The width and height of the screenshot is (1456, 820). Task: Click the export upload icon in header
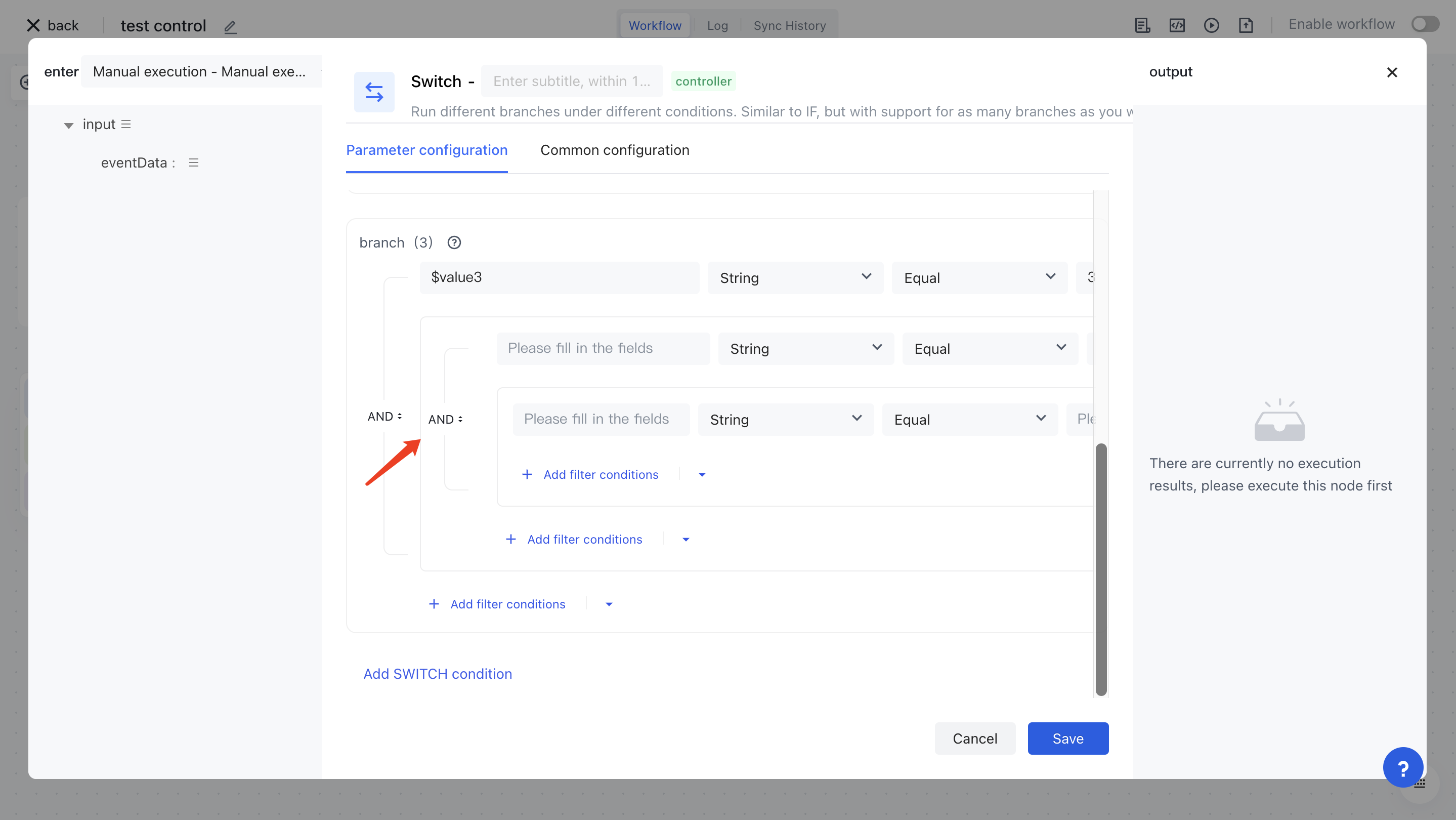coord(1246,25)
